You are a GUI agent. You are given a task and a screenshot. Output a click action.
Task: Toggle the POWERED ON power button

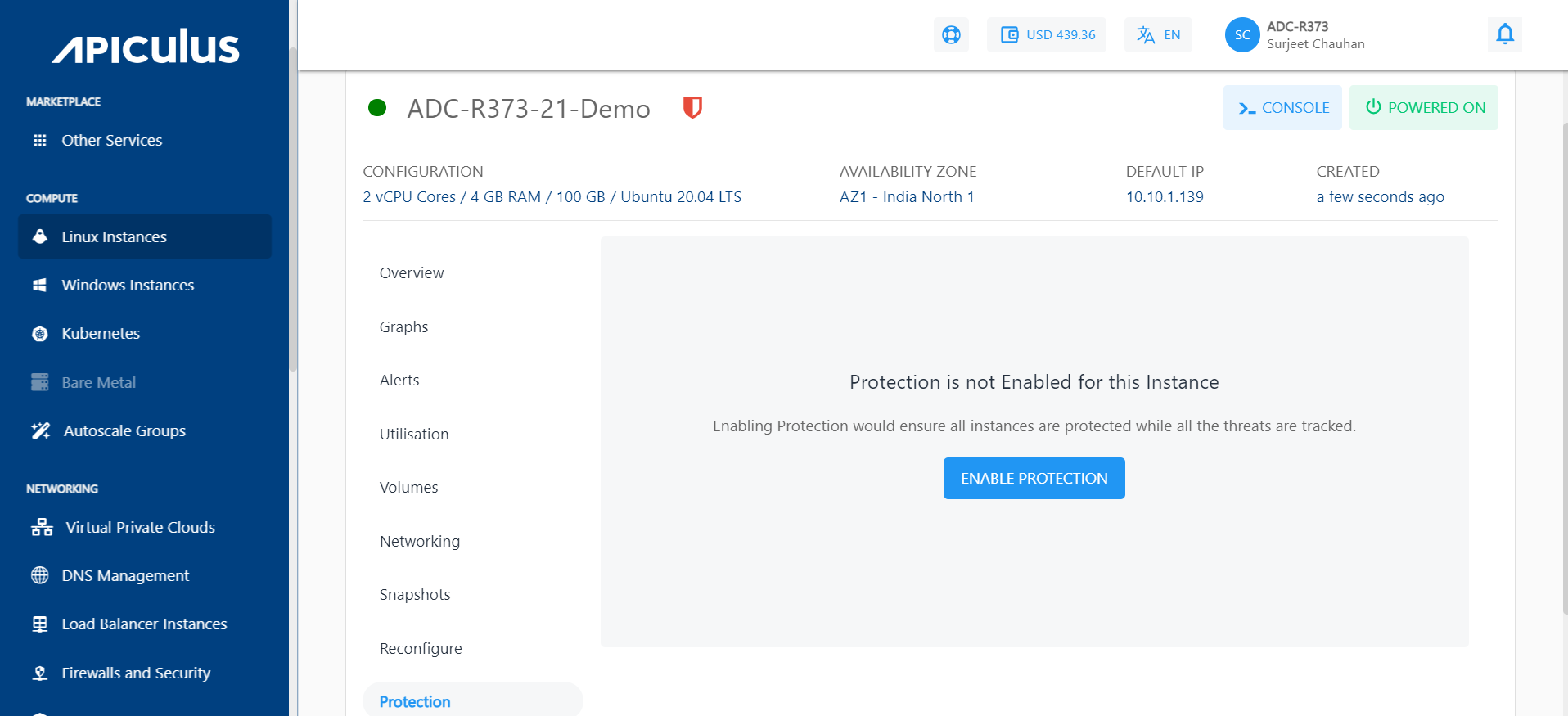tap(1423, 107)
